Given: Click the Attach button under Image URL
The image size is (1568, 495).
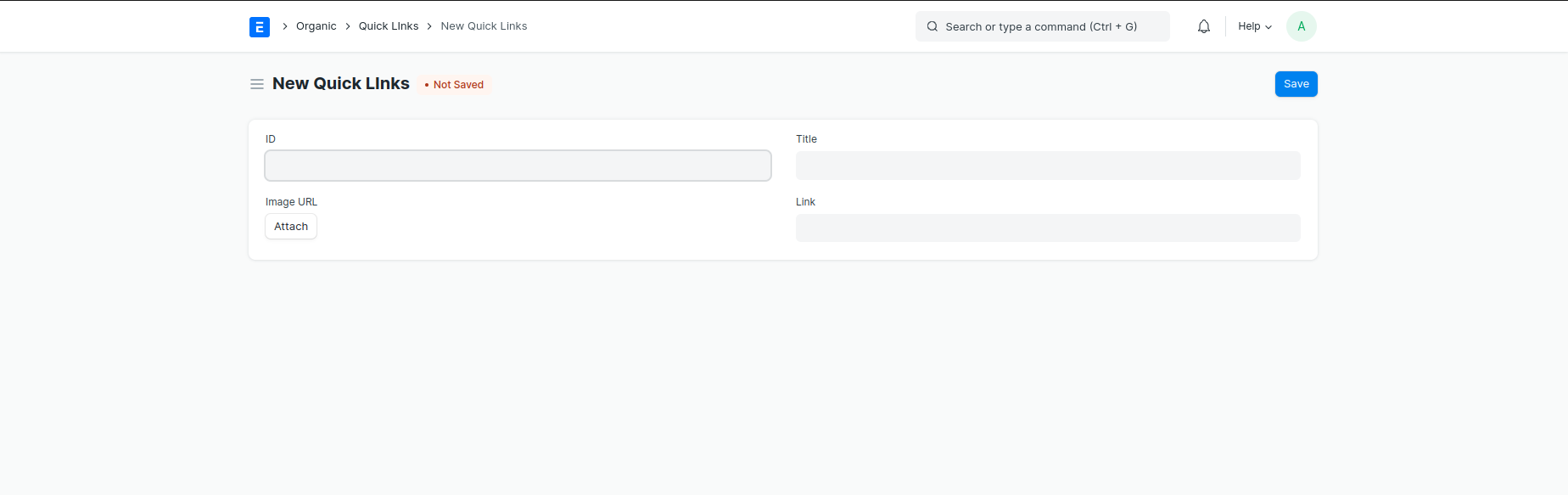Looking at the screenshot, I should click(291, 227).
